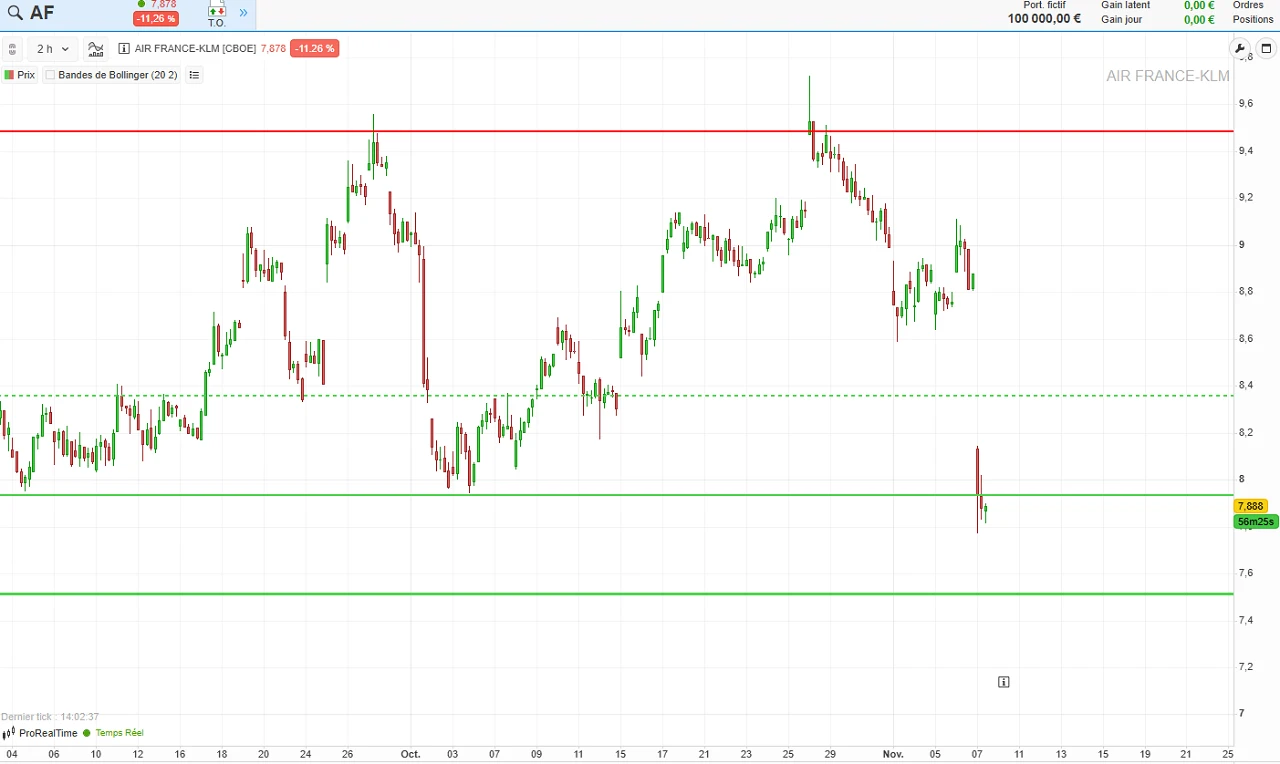Image resolution: width=1280 pixels, height=764 pixels.
Task: Click the red -11.26 % chart title badge
Action: [x=314, y=48]
